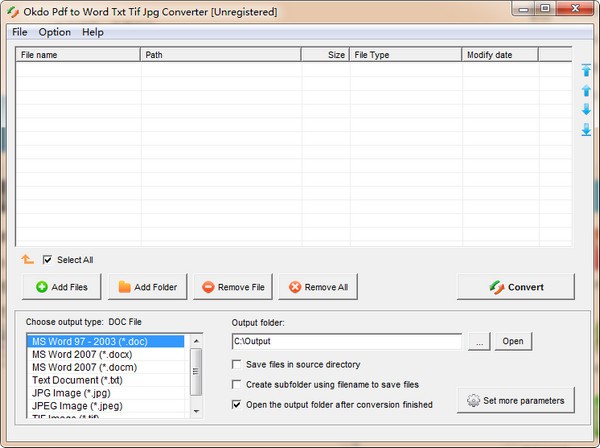The width and height of the screenshot is (600, 448).
Task: Select JPG Image (*.jpg) output type
Action: (106, 393)
